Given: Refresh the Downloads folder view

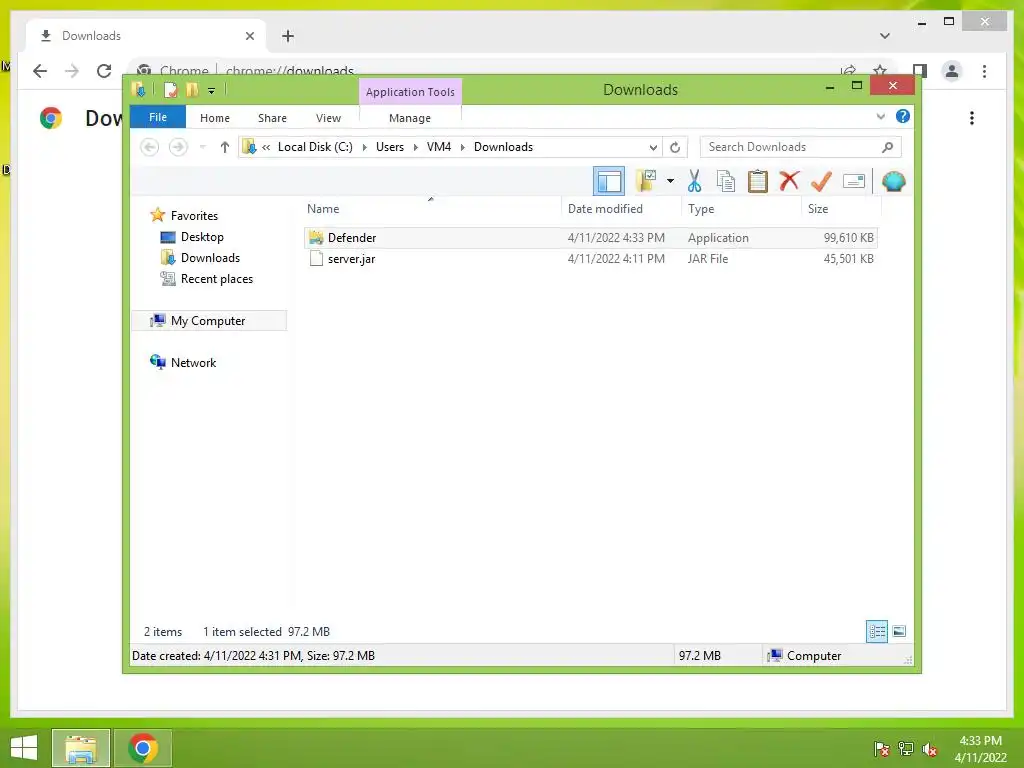Looking at the screenshot, I should pyautogui.click(x=675, y=148).
